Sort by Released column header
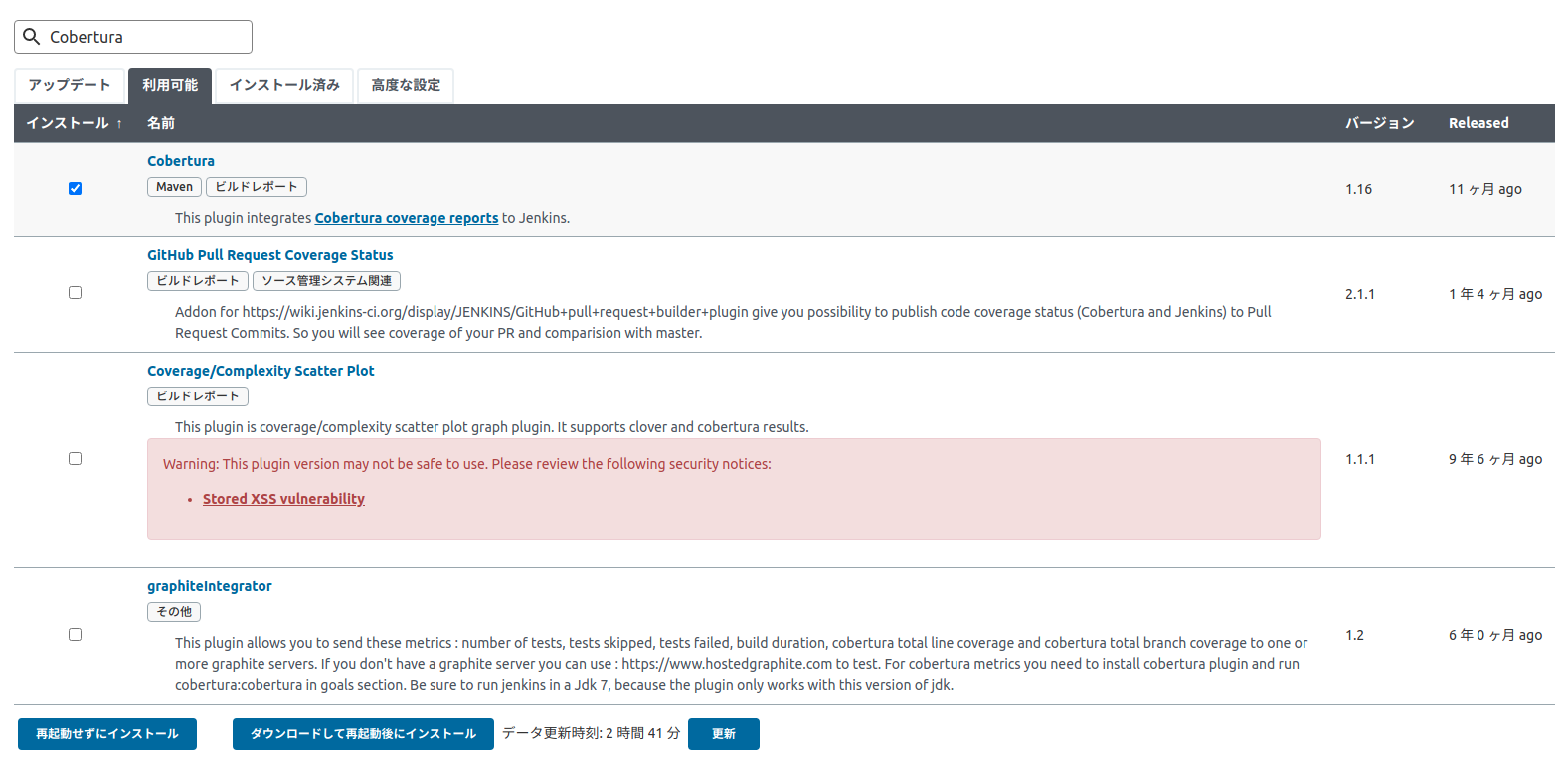Screen dimensions: 1565x784 [x=1478, y=123]
